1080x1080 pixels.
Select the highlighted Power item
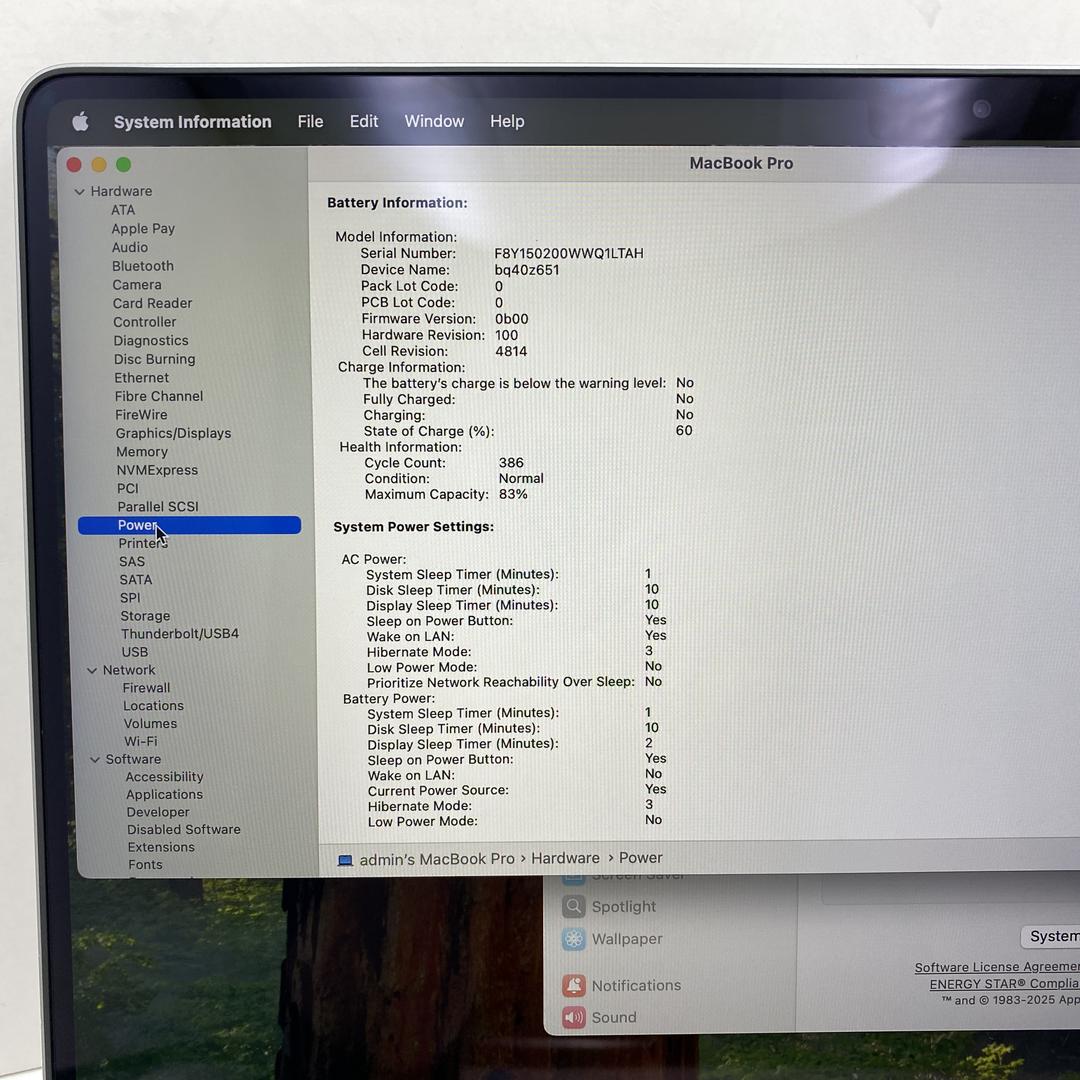click(x=189, y=525)
